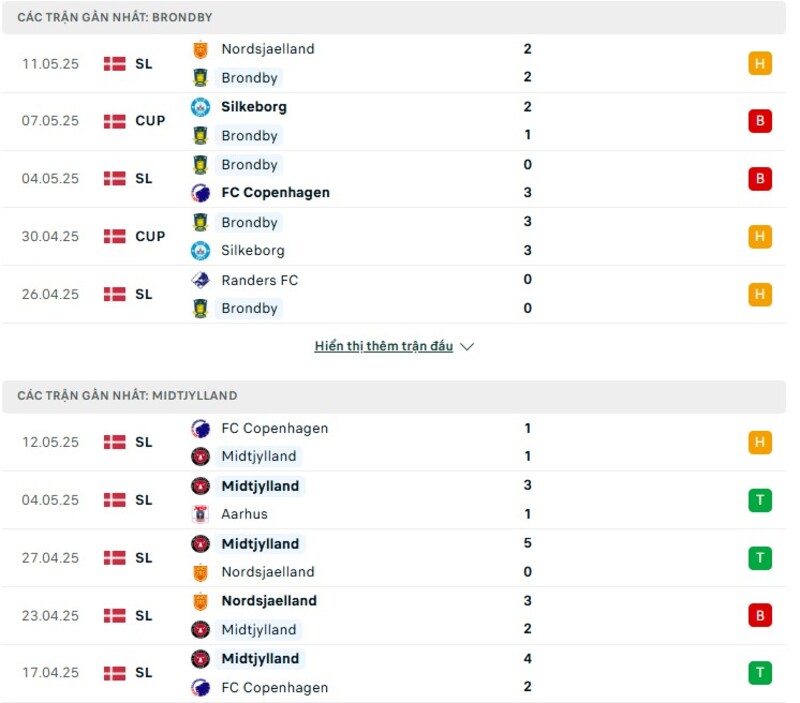Click the red B result badge for Nordsjaelland 3-2
Screen dimensions: 800x703
pyautogui.click(x=760, y=616)
